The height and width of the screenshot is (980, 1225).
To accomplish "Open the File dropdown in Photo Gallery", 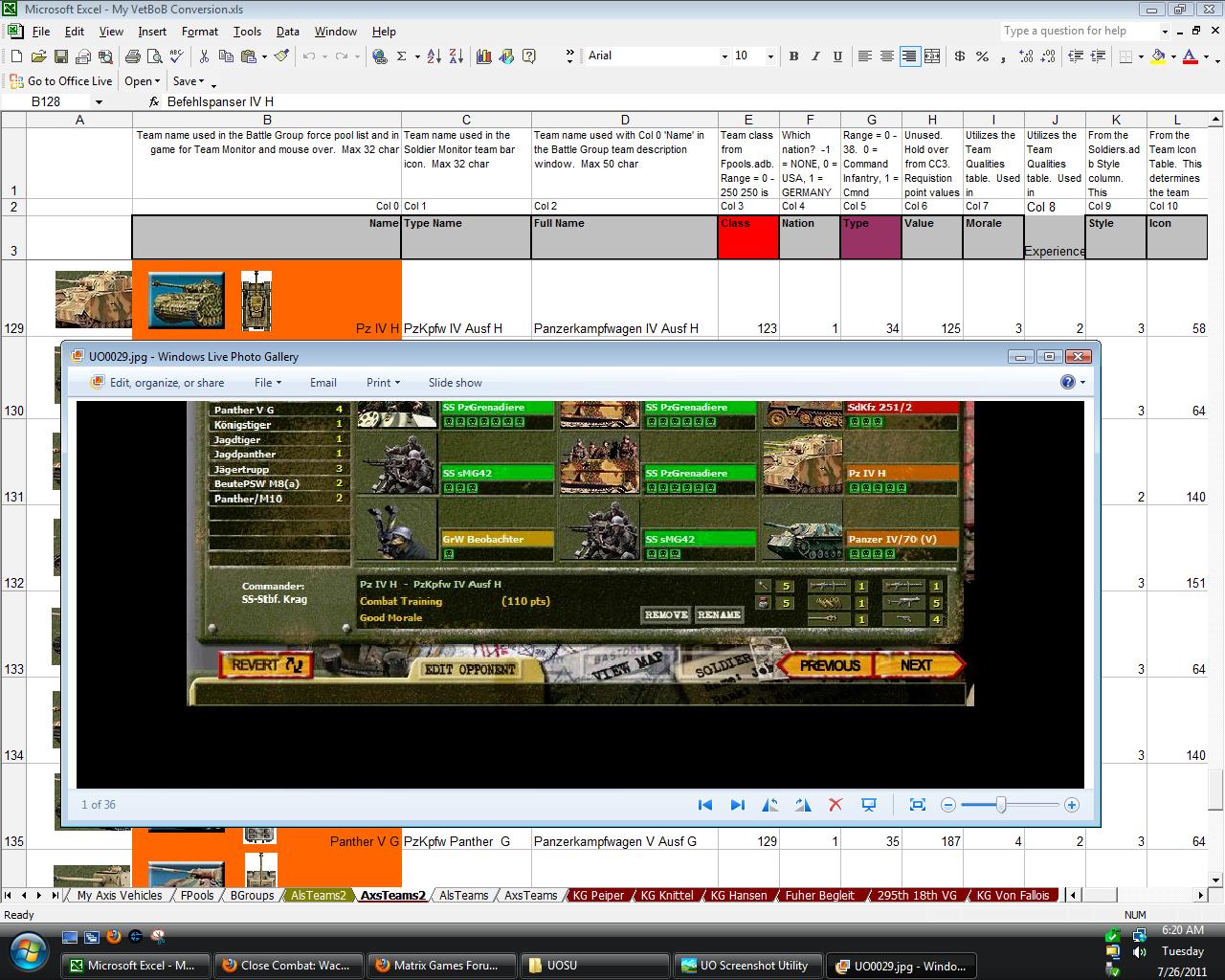I will [268, 383].
